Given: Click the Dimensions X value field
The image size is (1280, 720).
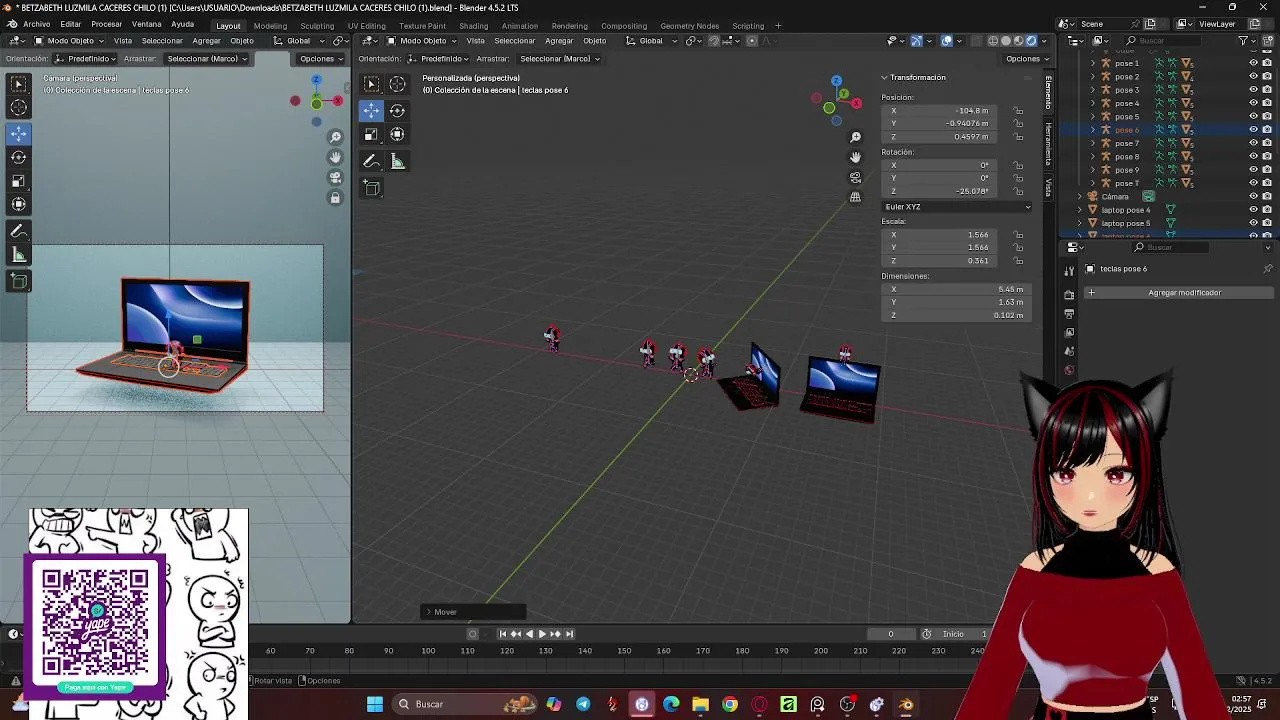Looking at the screenshot, I should click(954, 289).
